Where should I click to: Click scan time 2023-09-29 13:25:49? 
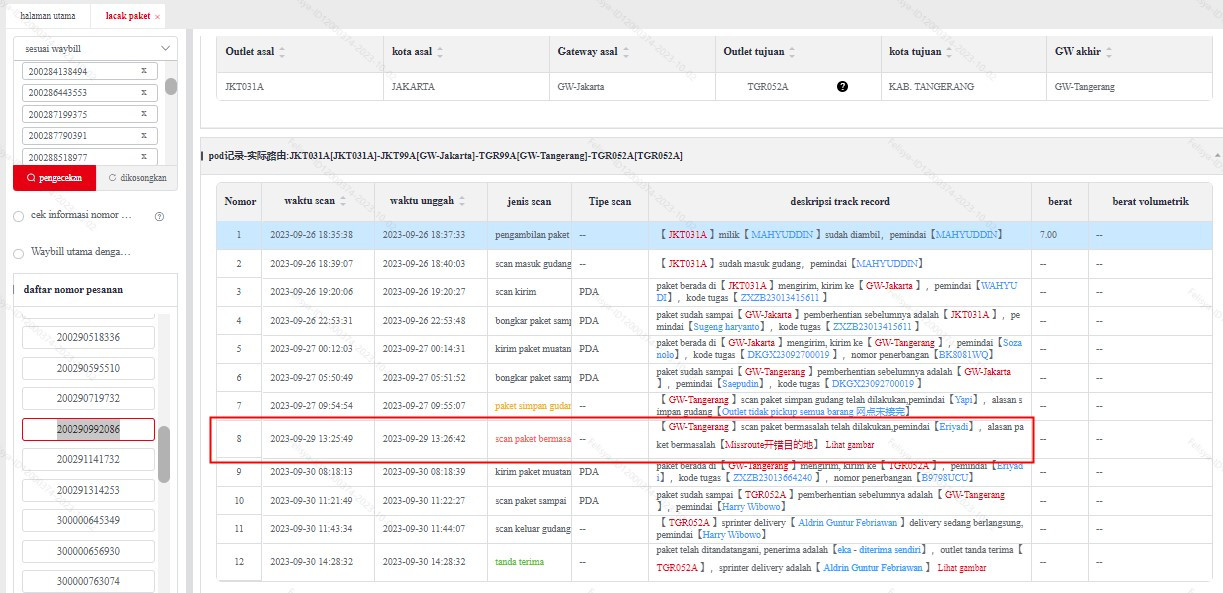pyautogui.click(x=311, y=438)
